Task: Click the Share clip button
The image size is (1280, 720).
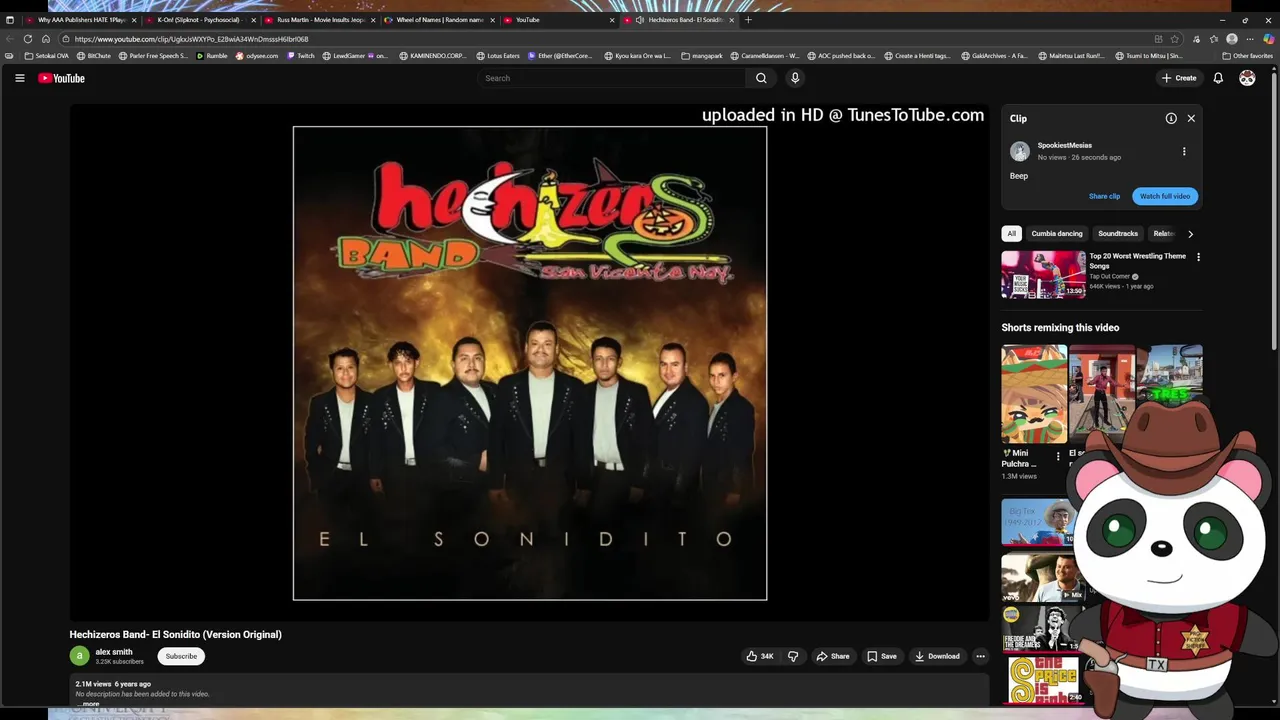Action: (x=1104, y=196)
